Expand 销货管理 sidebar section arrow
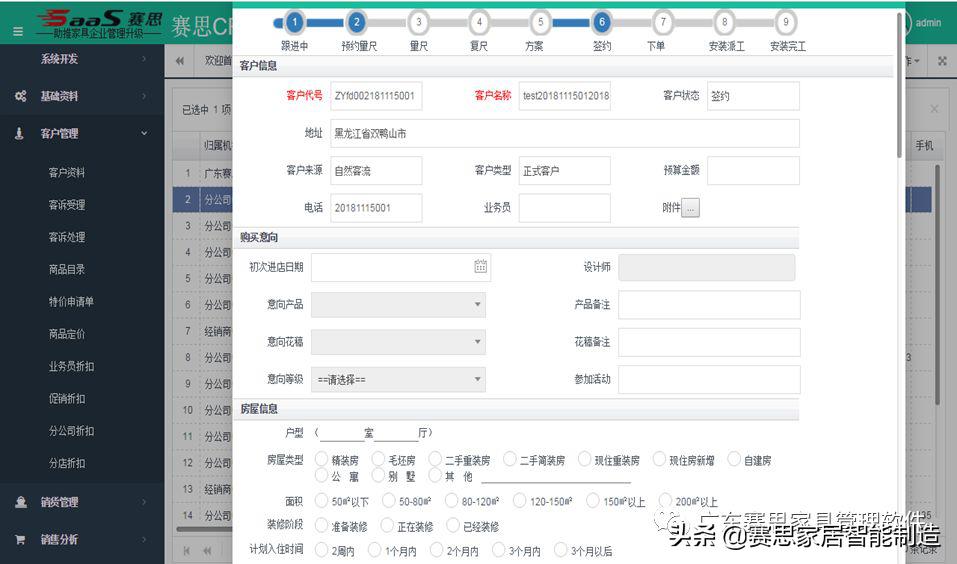957x564 pixels. pos(145,502)
